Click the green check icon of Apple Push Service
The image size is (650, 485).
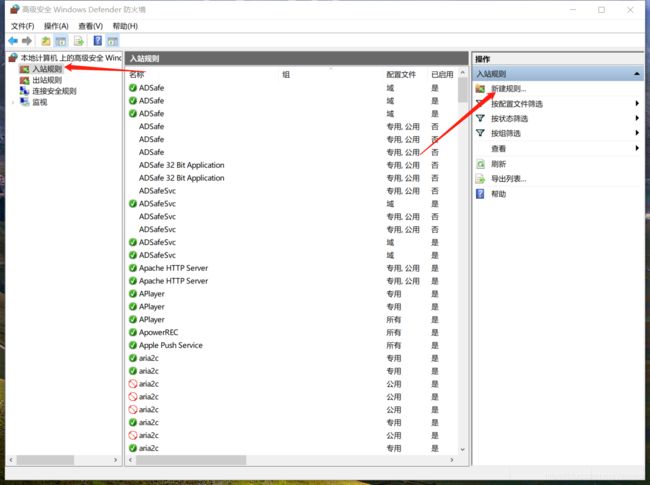click(133, 345)
